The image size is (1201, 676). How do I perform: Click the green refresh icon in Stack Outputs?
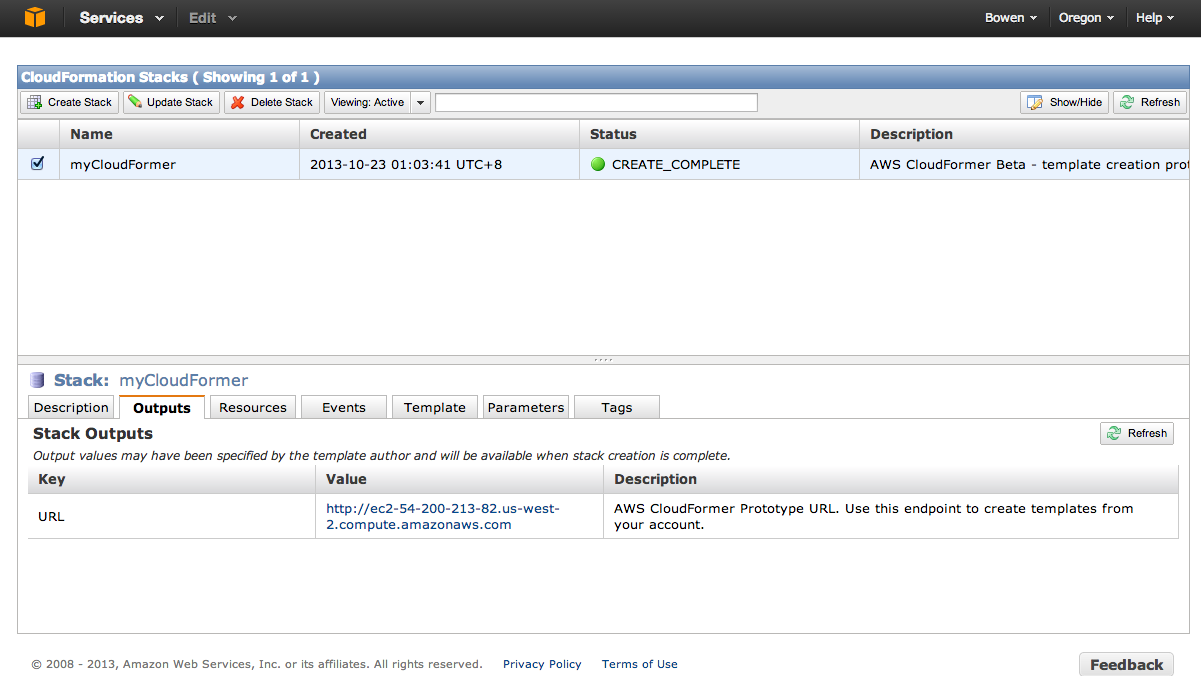pos(1114,433)
